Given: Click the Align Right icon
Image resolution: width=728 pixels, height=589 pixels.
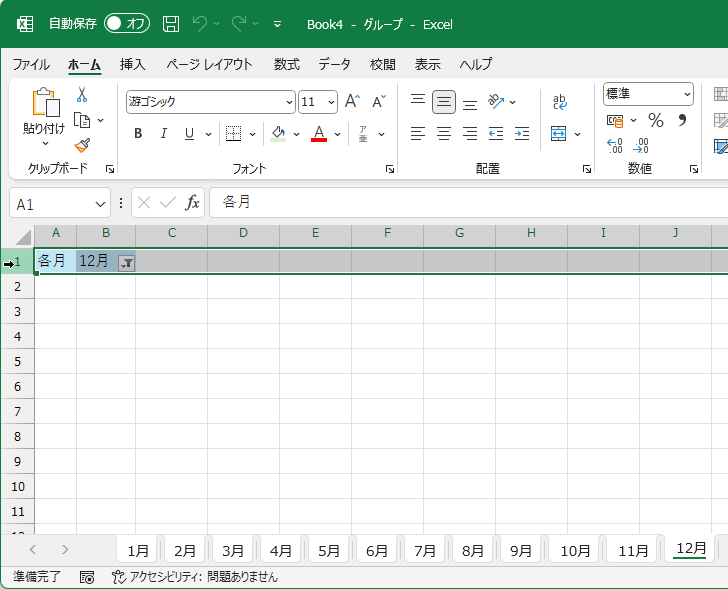Looking at the screenshot, I should pos(470,134).
